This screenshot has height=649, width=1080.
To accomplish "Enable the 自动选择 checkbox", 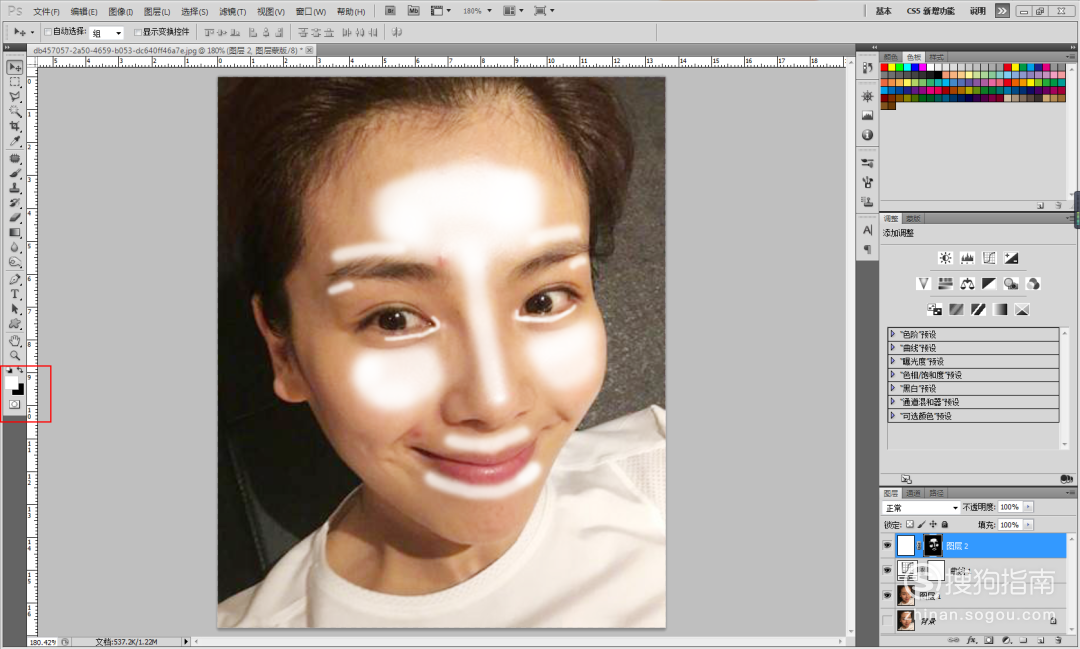I will (x=47, y=32).
